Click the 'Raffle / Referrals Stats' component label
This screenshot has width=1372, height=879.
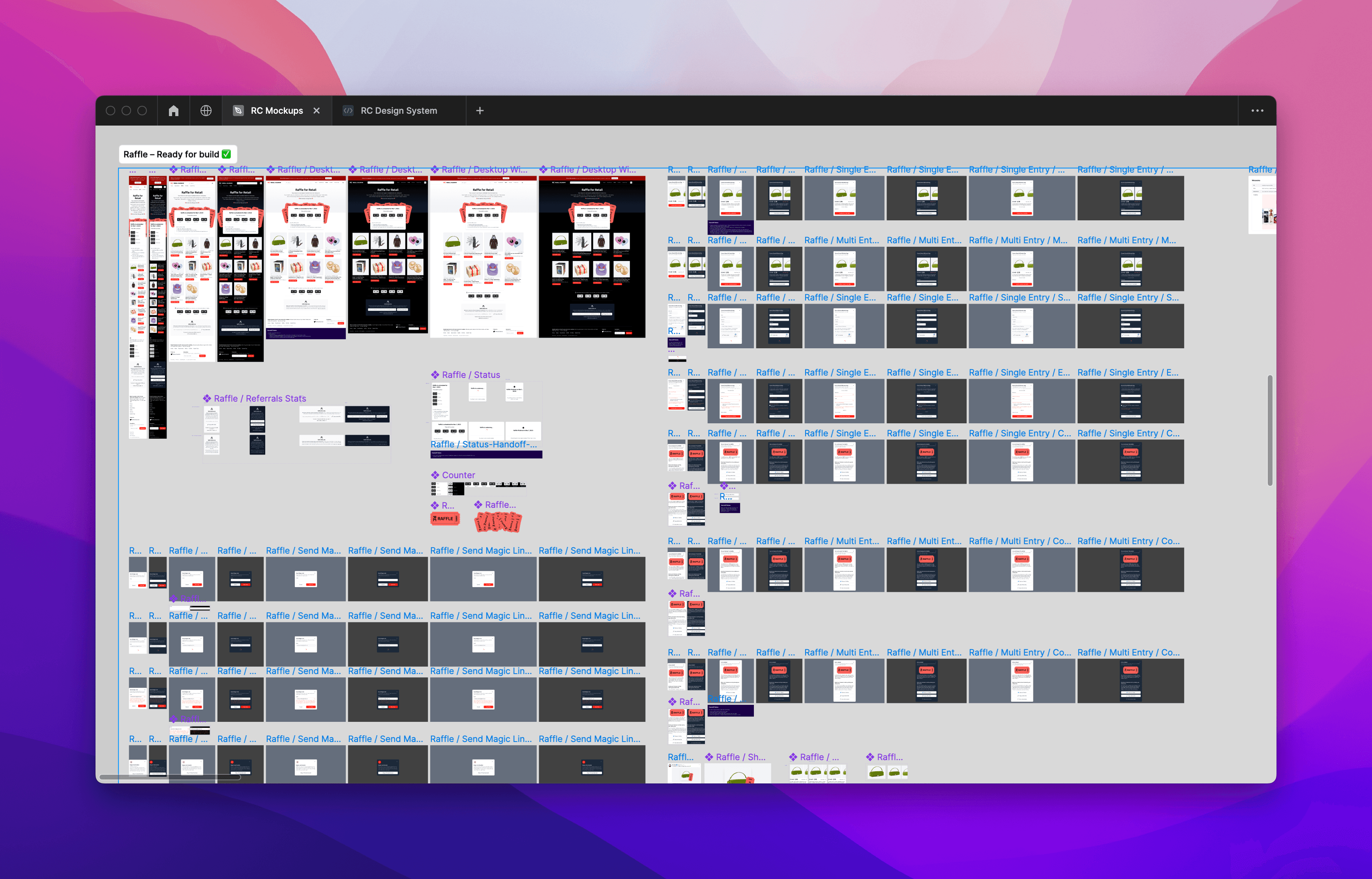pyautogui.click(x=260, y=398)
